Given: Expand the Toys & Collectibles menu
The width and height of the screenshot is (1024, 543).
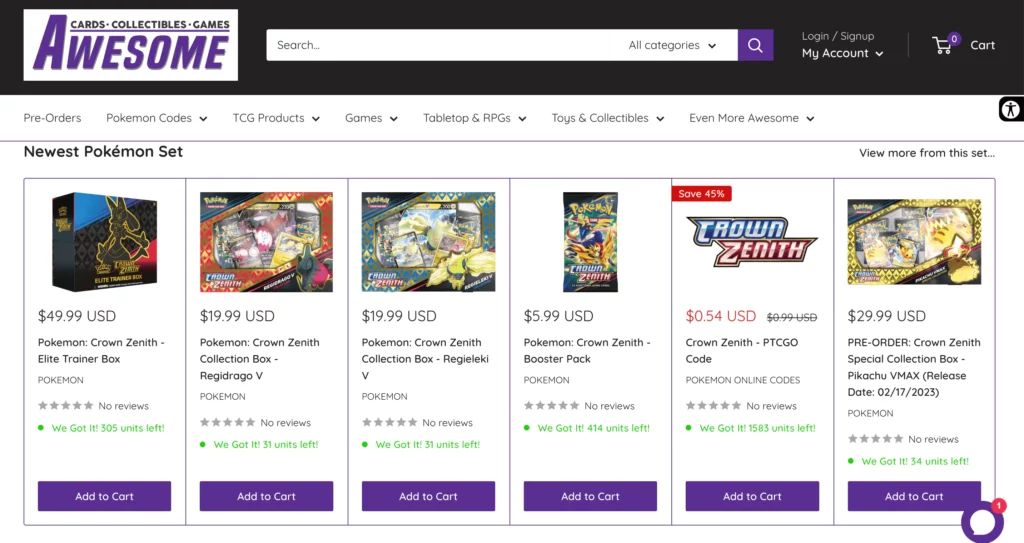Looking at the screenshot, I should [x=607, y=118].
